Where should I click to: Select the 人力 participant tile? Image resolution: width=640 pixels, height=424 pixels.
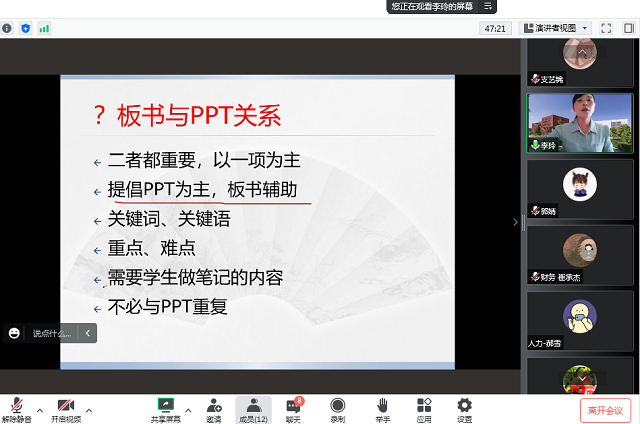coord(580,321)
